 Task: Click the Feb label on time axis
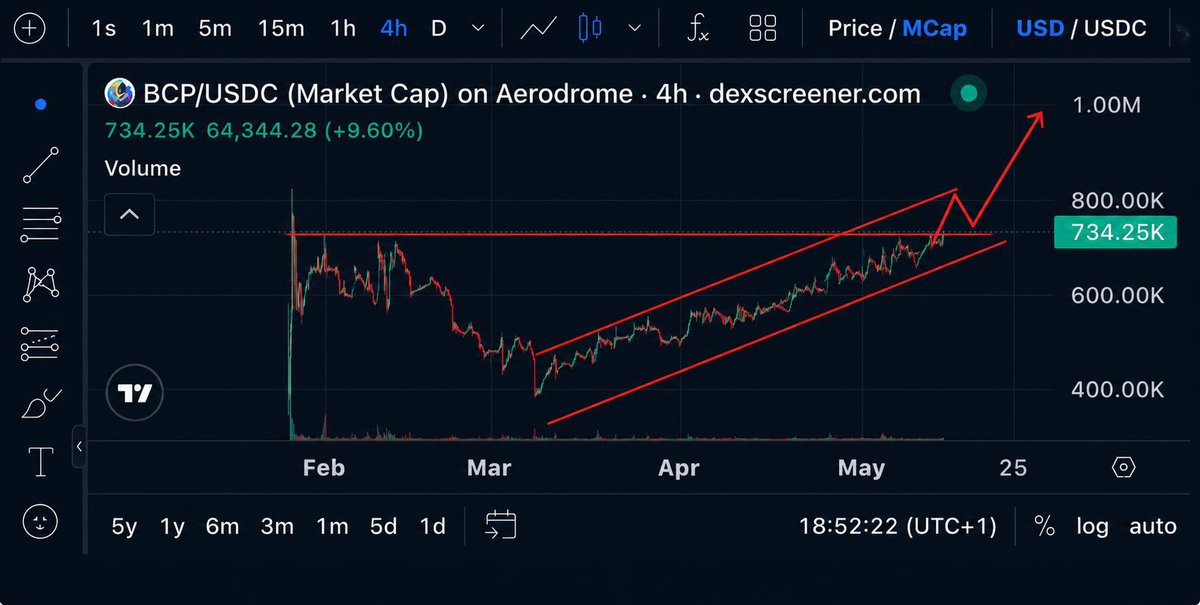323,468
